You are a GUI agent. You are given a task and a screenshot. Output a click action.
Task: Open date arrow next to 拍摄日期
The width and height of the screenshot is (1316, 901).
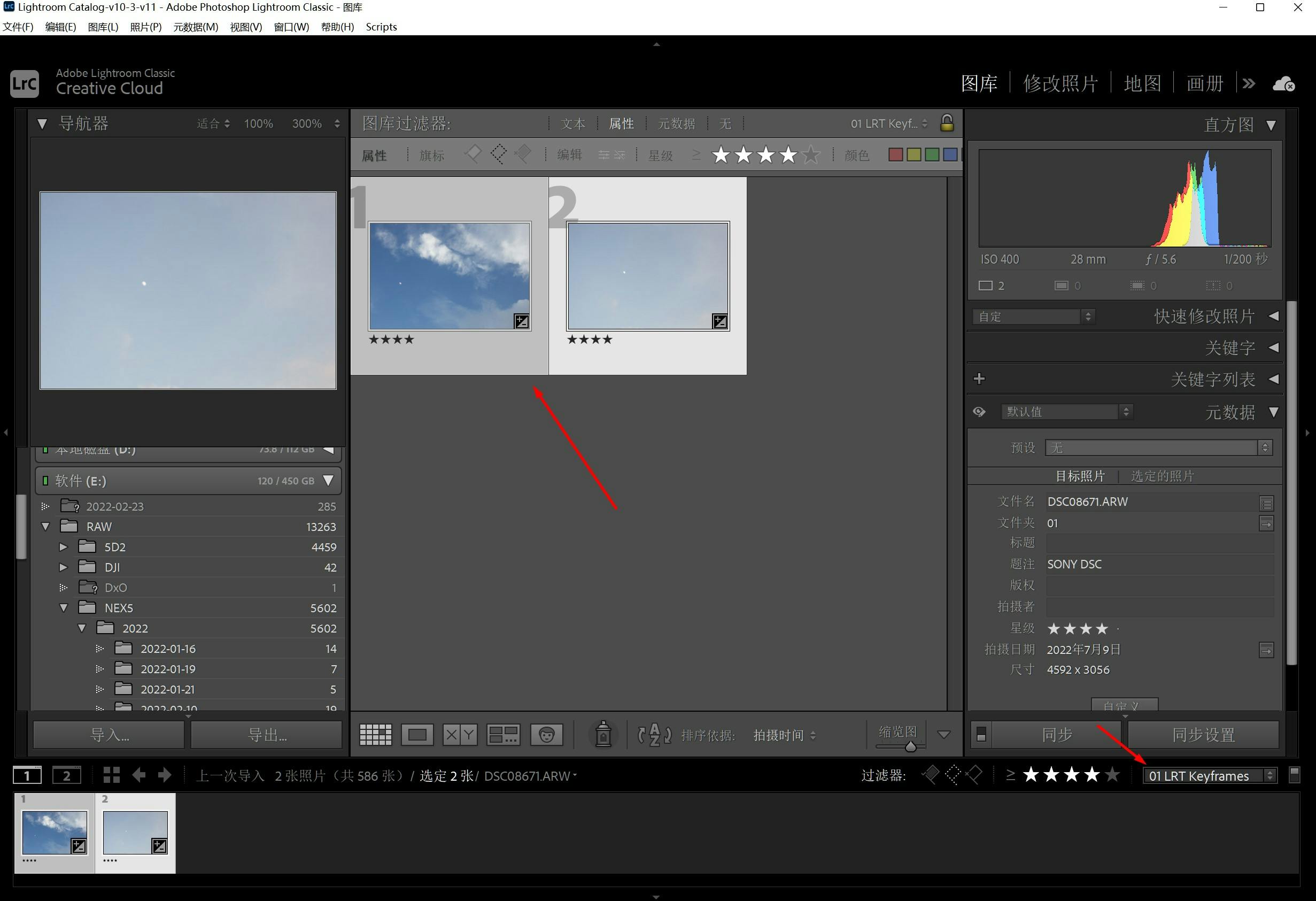pyautogui.click(x=1266, y=650)
